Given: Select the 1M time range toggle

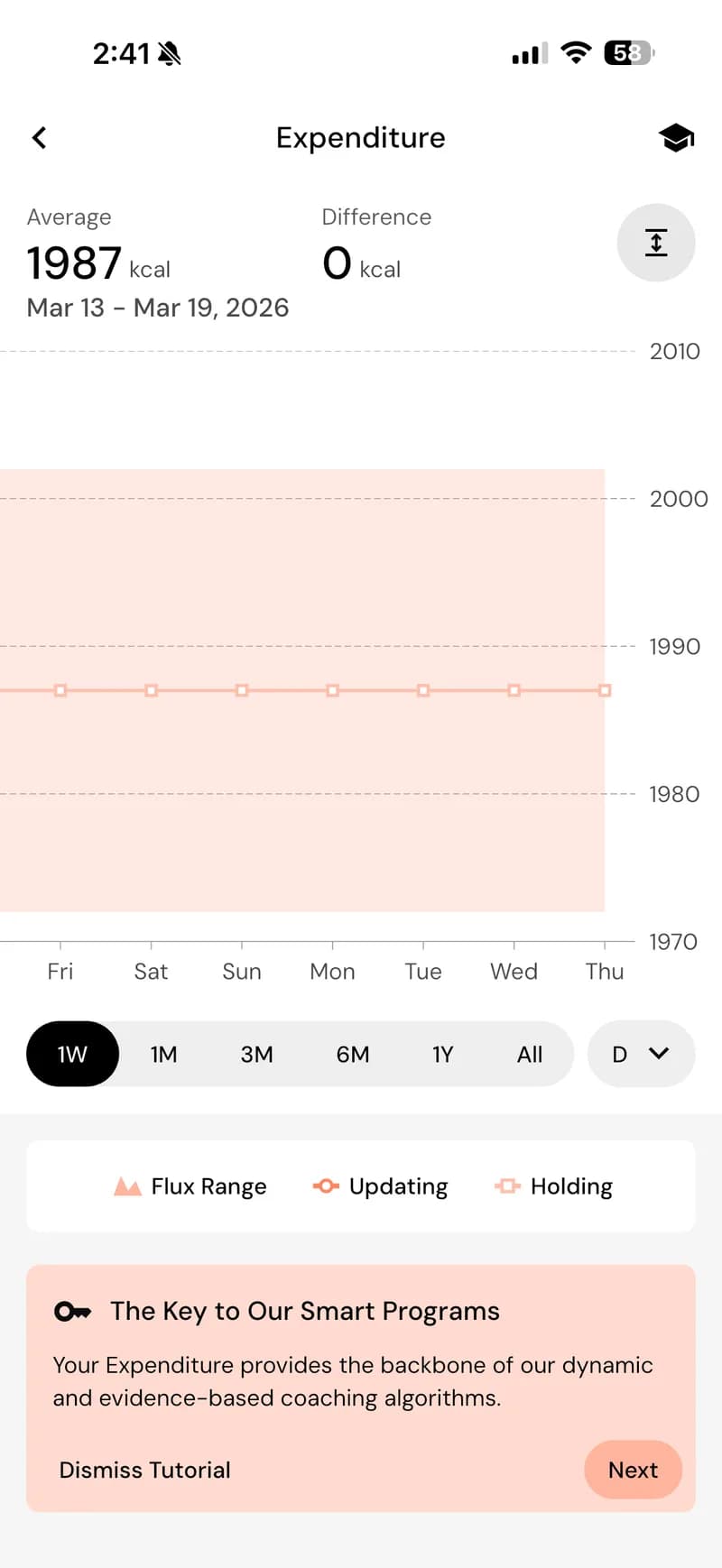Looking at the screenshot, I should point(164,1054).
